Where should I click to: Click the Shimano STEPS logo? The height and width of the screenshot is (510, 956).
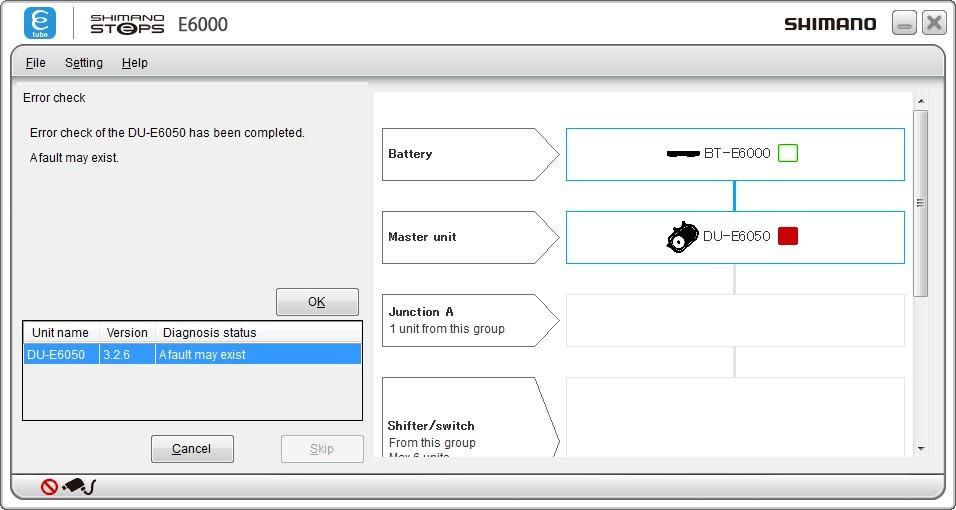127,24
